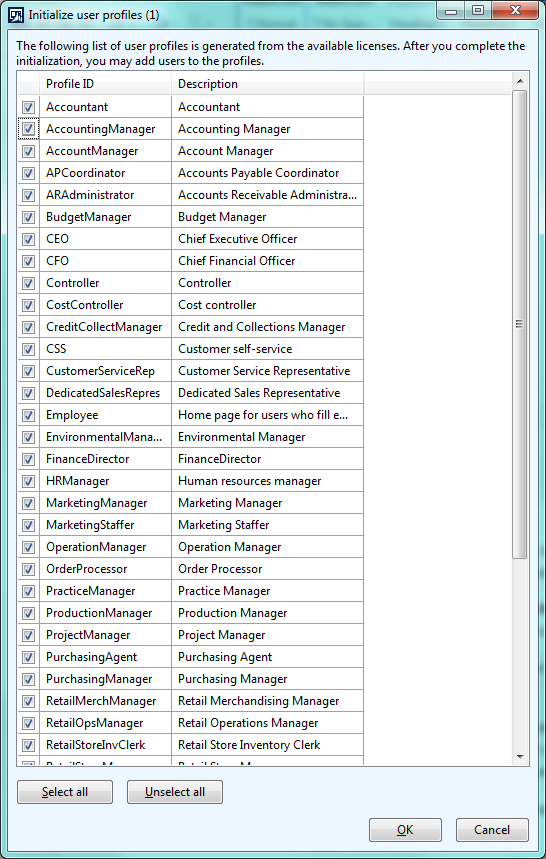Uncheck the Employee profile checkbox

28,415
